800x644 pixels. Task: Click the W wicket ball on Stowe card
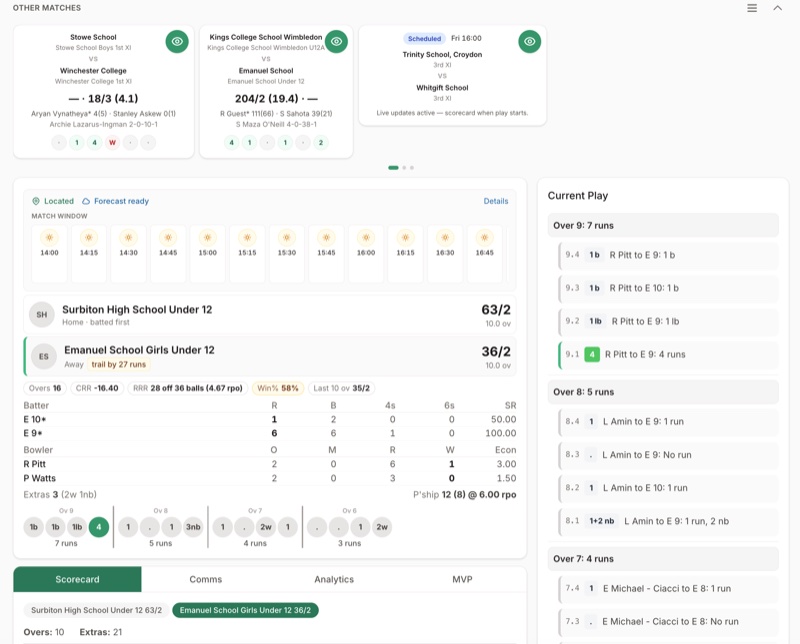[112, 143]
